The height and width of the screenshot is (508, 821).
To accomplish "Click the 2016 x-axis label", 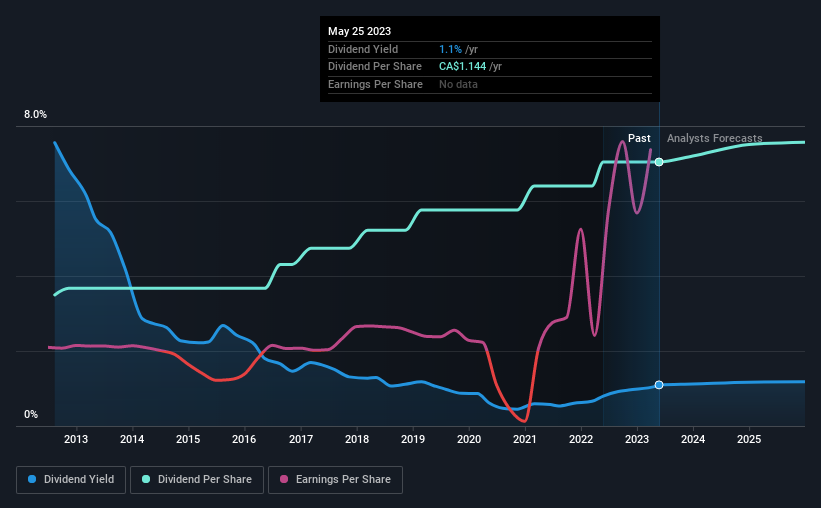I will click(x=244, y=439).
